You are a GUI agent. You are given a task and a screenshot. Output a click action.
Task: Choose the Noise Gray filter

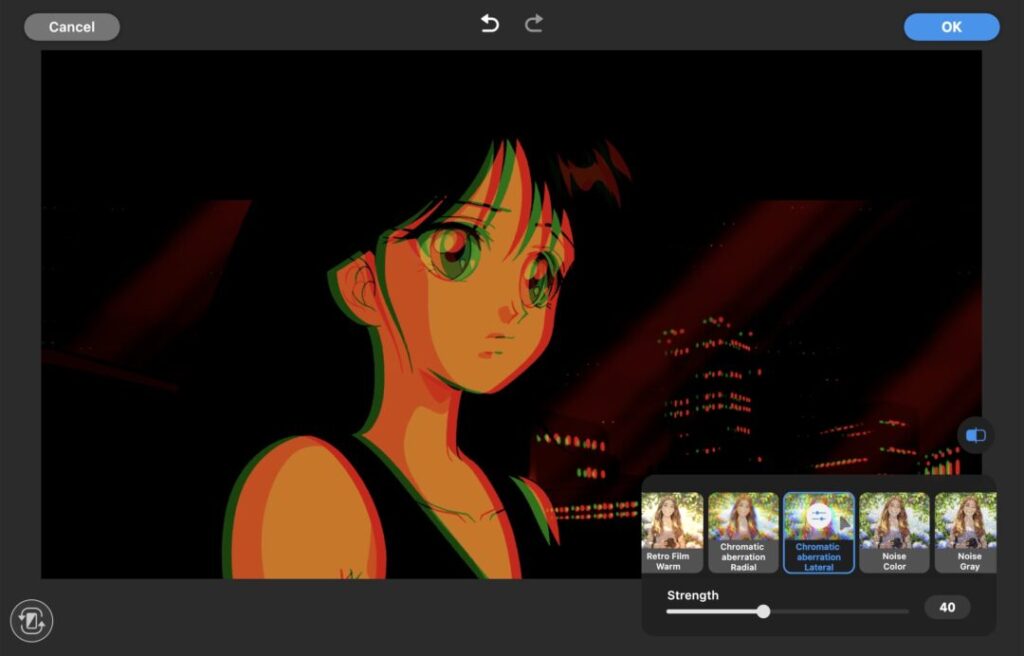click(965, 532)
